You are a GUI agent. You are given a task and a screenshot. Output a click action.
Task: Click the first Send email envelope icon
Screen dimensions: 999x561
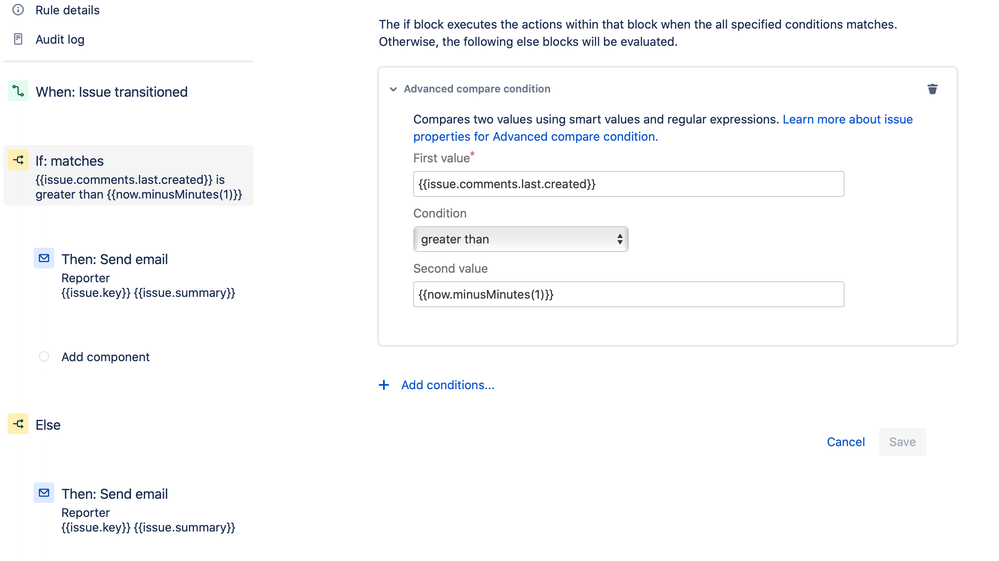coord(44,258)
